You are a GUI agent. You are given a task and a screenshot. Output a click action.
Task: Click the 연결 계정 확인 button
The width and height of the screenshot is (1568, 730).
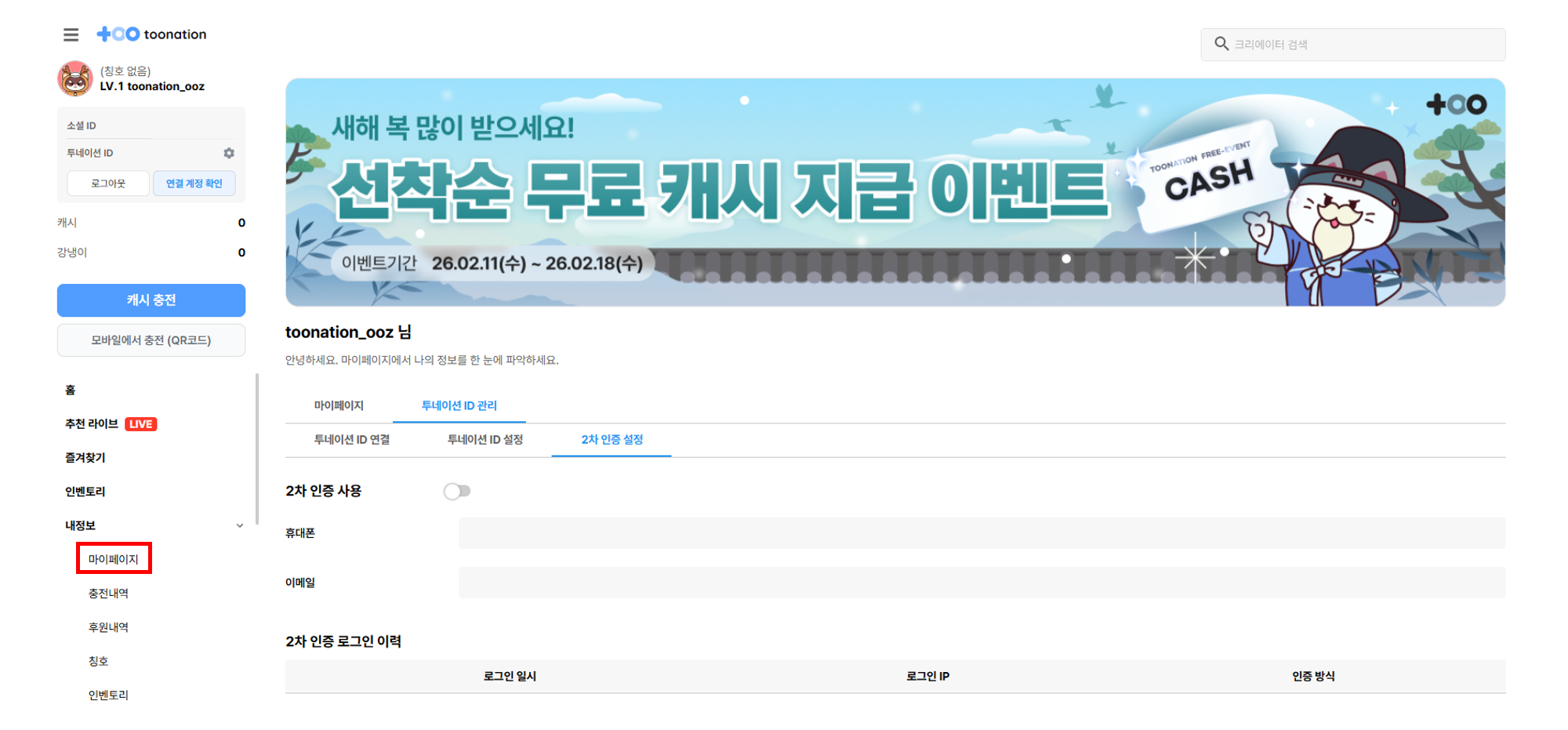194,183
